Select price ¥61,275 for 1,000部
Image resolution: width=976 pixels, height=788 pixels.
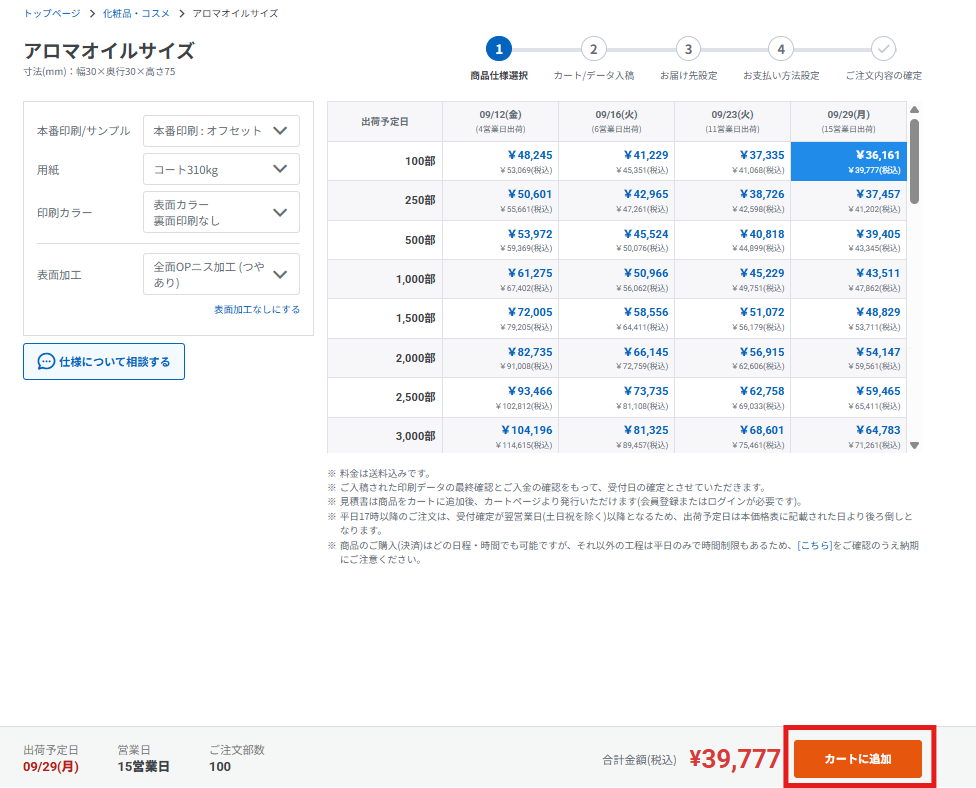pyautogui.click(x=500, y=279)
